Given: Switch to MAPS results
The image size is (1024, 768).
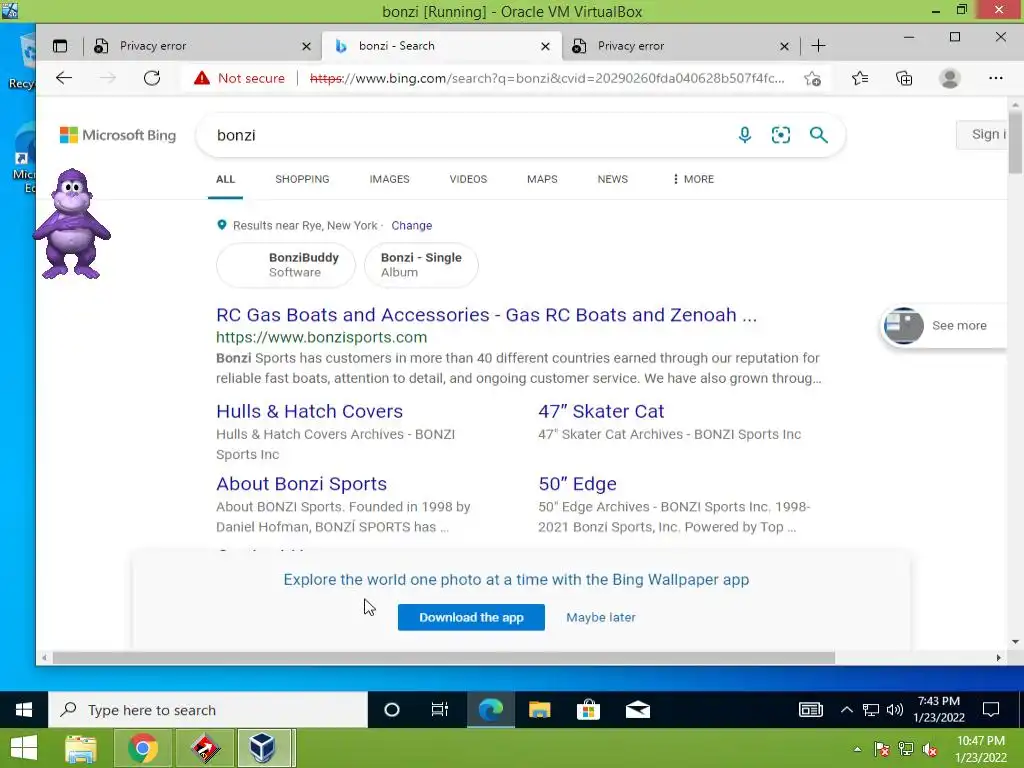Looking at the screenshot, I should click(542, 179).
